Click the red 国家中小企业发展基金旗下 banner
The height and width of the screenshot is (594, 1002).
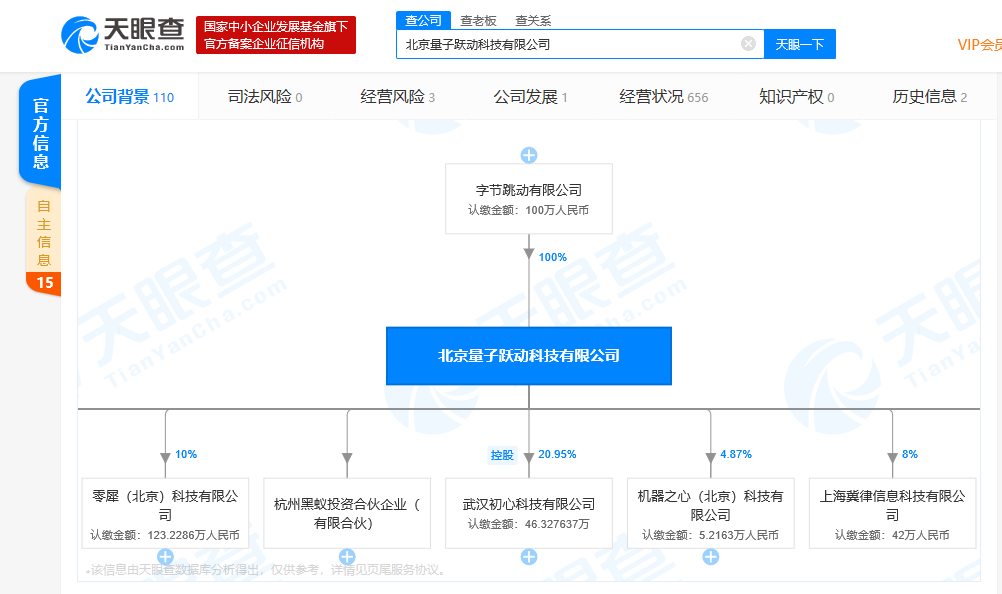tap(276, 35)
